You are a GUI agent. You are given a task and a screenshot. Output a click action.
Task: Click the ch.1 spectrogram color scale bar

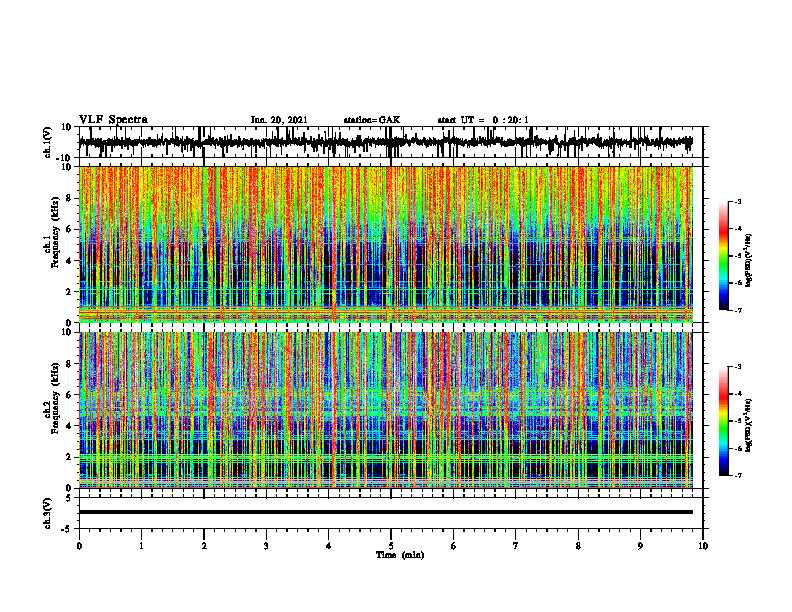[x=723, y=255]
